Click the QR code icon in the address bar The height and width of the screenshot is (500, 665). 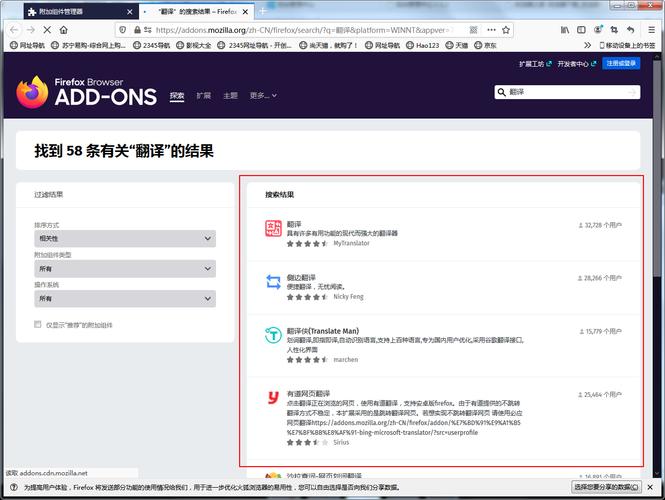coord(474,30)
